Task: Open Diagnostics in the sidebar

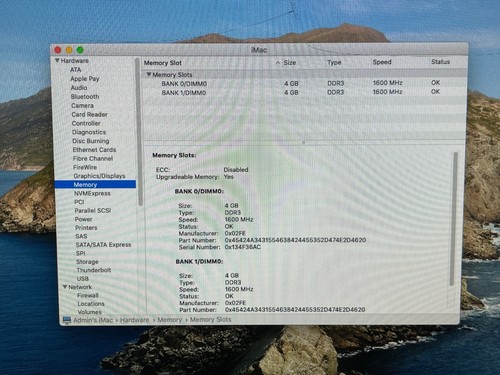Action: [x=89, y=132]
